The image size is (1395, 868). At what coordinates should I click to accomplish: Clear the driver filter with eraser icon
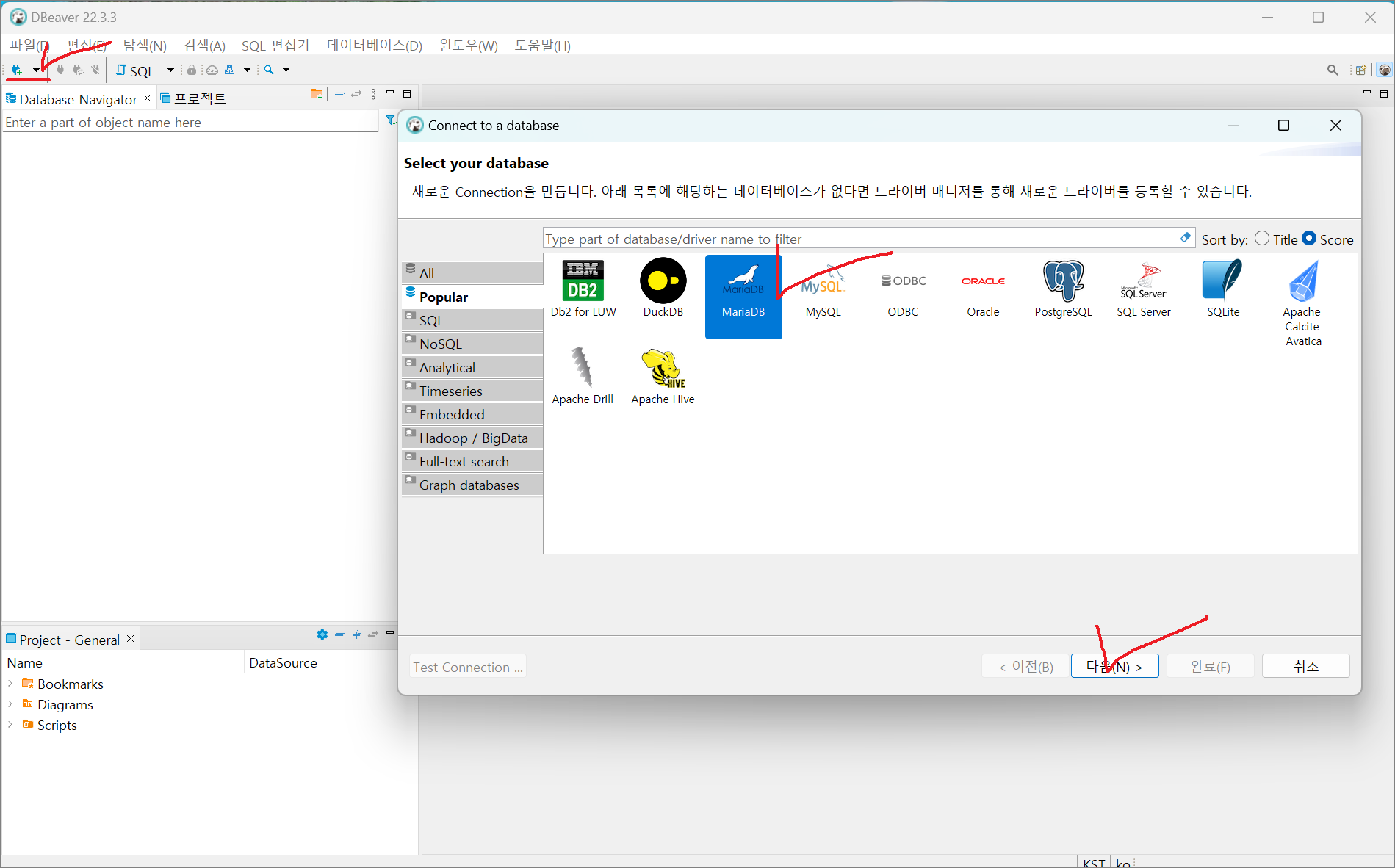pos(1186,238)
